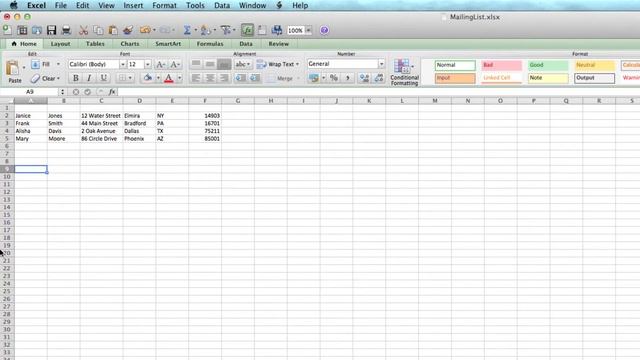
Task: Click the A9 Name Box field
Action: pyautogui.click(x=30, y=92)
